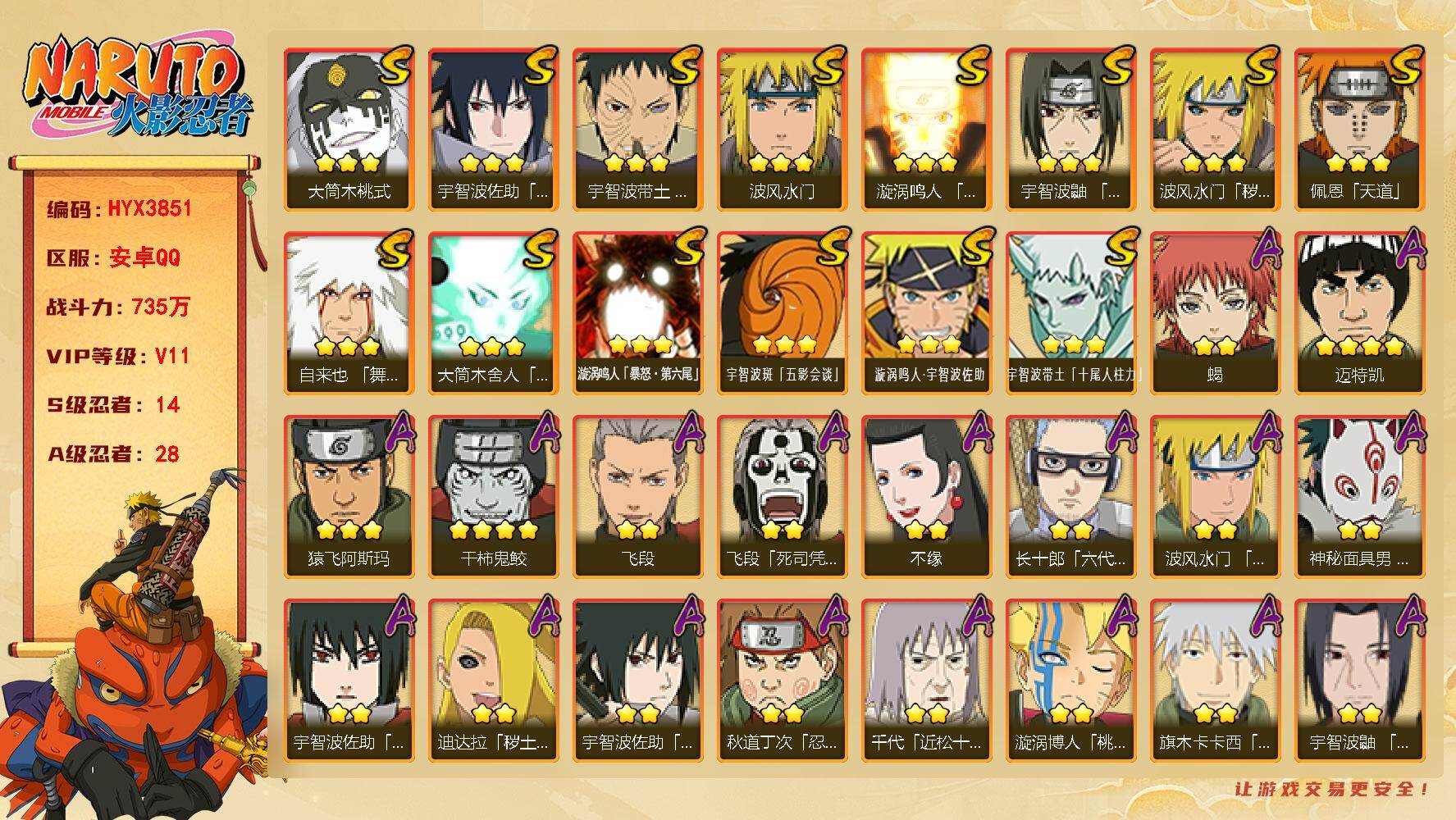1456x820 pixels.
Task: Click the 迪达拉「秽土」 blonde character card
Action: pyautogui.click(x=494, y=681)
